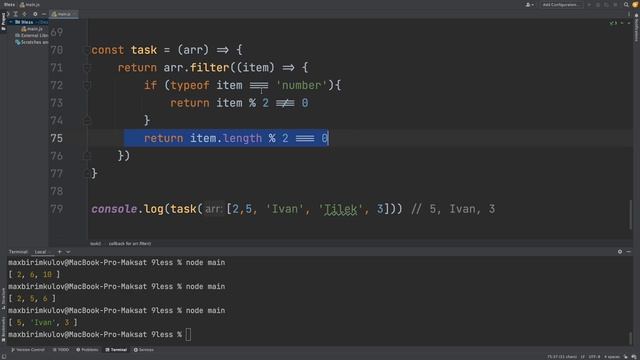Click 'task()' breadcrumb below the editor

(95, 244)
